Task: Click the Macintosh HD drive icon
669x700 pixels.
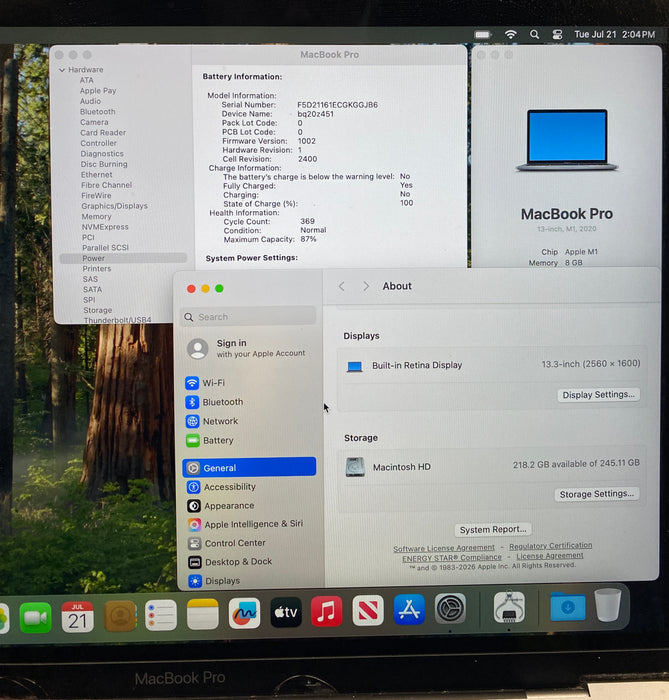Action: pos(355,467)
